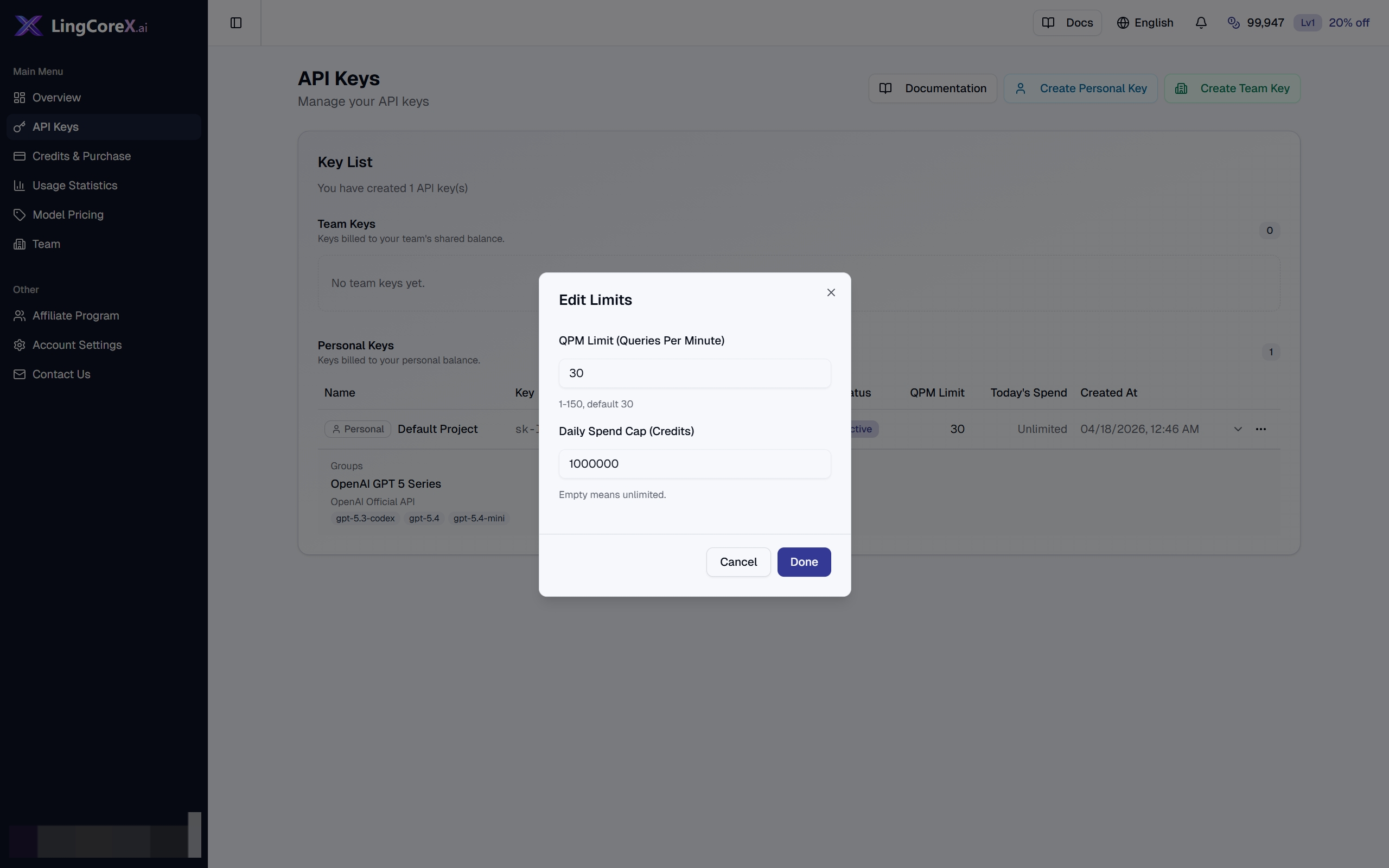Click the Lv1 level badge
Viewport: 1389px width, 868px height.
pos(1307,23)
